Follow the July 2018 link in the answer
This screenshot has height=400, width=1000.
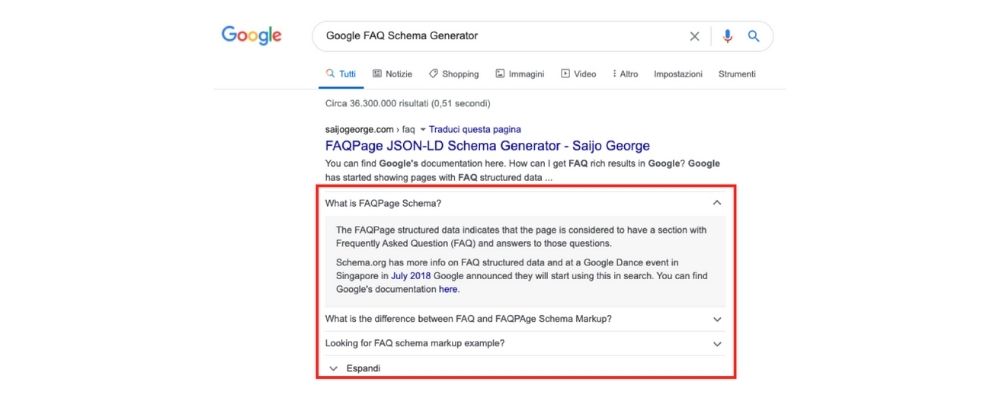413,275
